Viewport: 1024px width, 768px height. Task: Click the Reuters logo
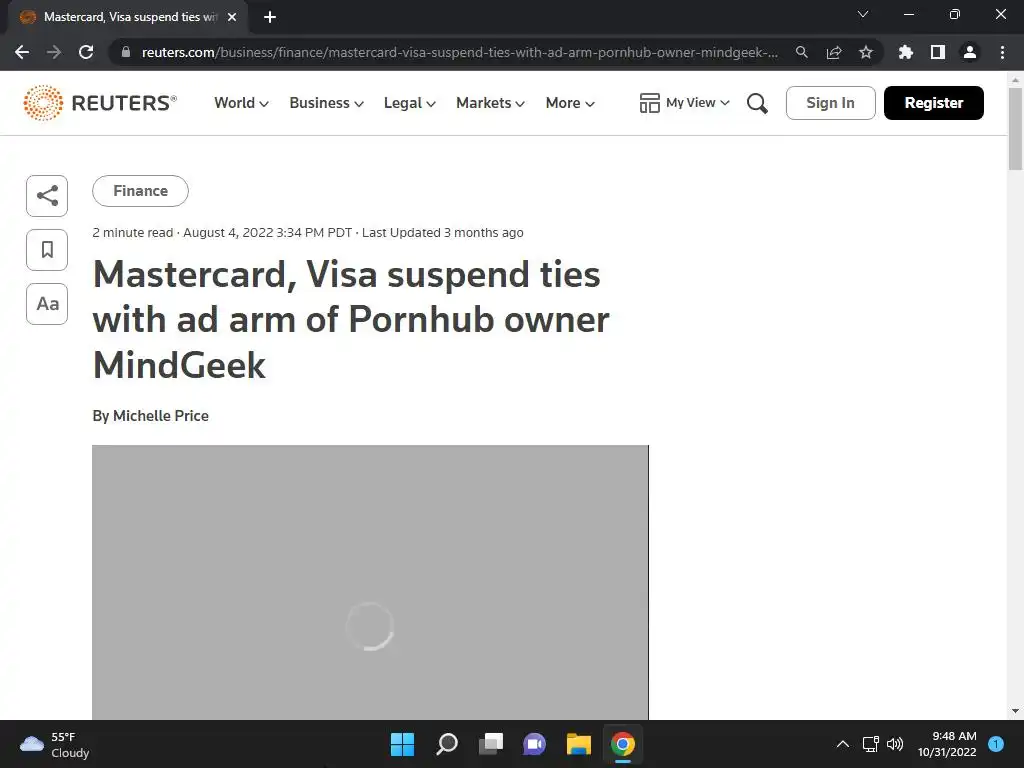[100, 103]
